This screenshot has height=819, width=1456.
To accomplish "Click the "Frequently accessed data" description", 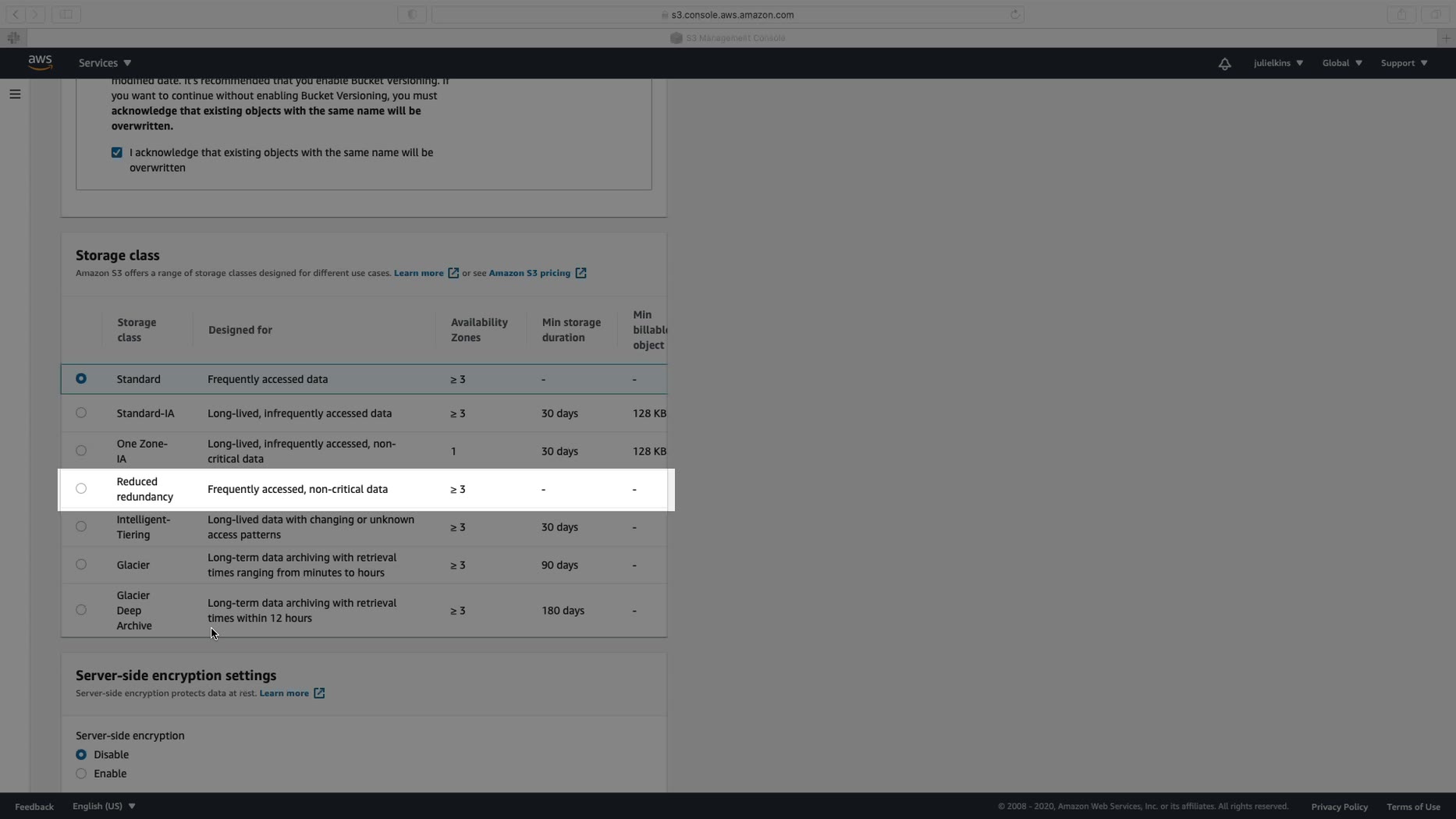I will [268, 379].
